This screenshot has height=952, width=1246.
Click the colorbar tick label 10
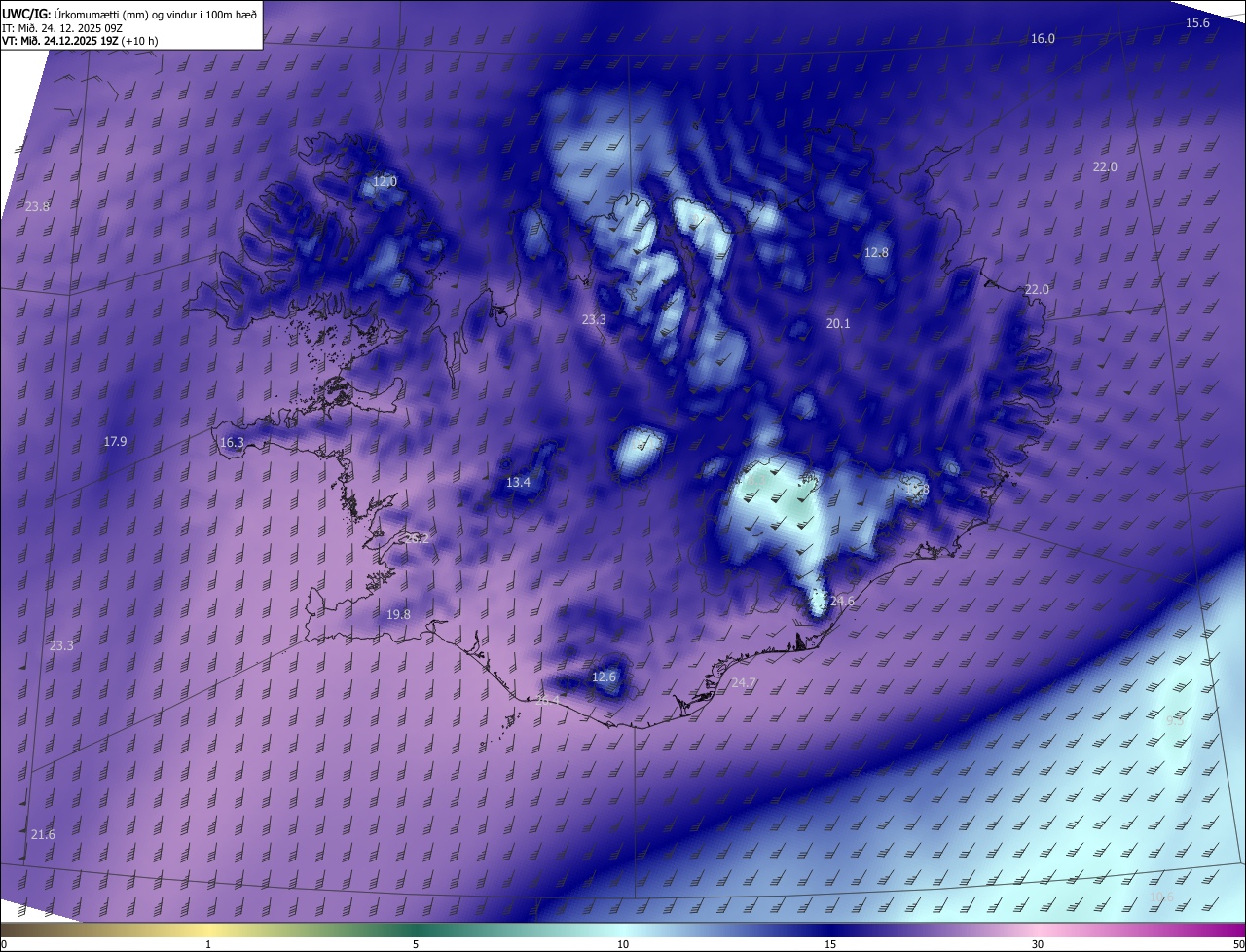coord(623,944)
